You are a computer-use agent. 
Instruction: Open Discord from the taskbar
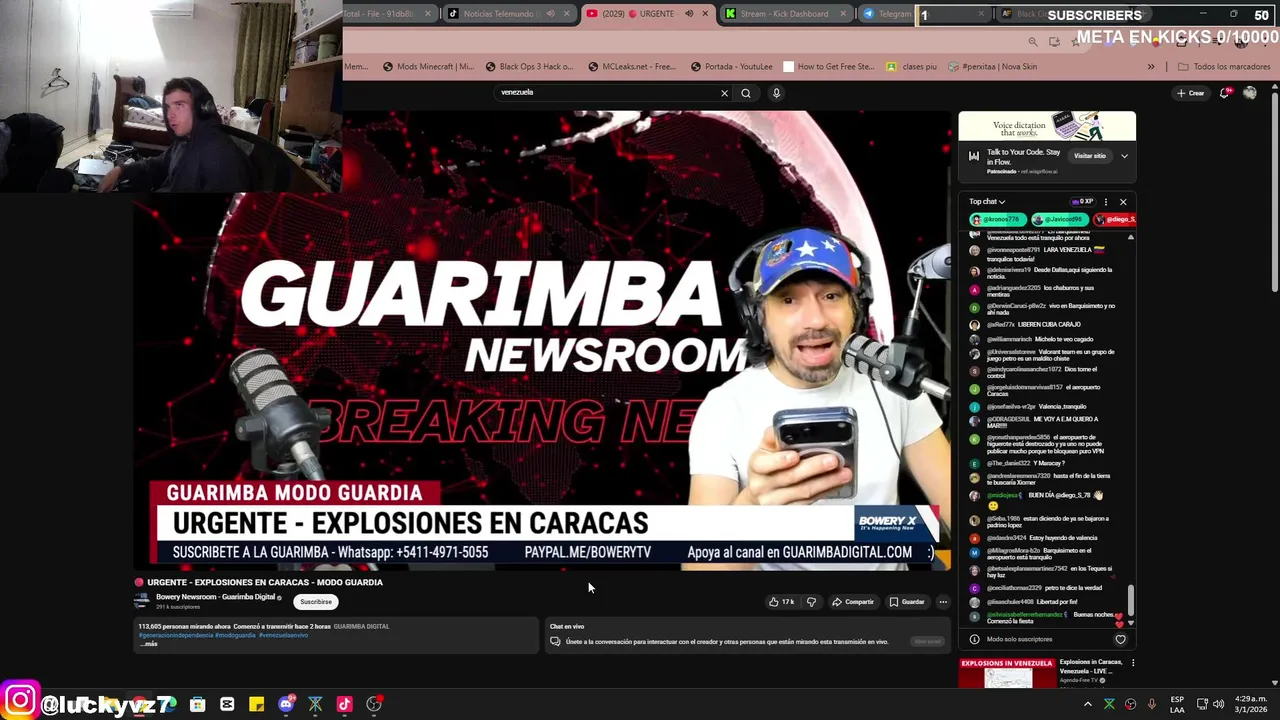point(286,705)
